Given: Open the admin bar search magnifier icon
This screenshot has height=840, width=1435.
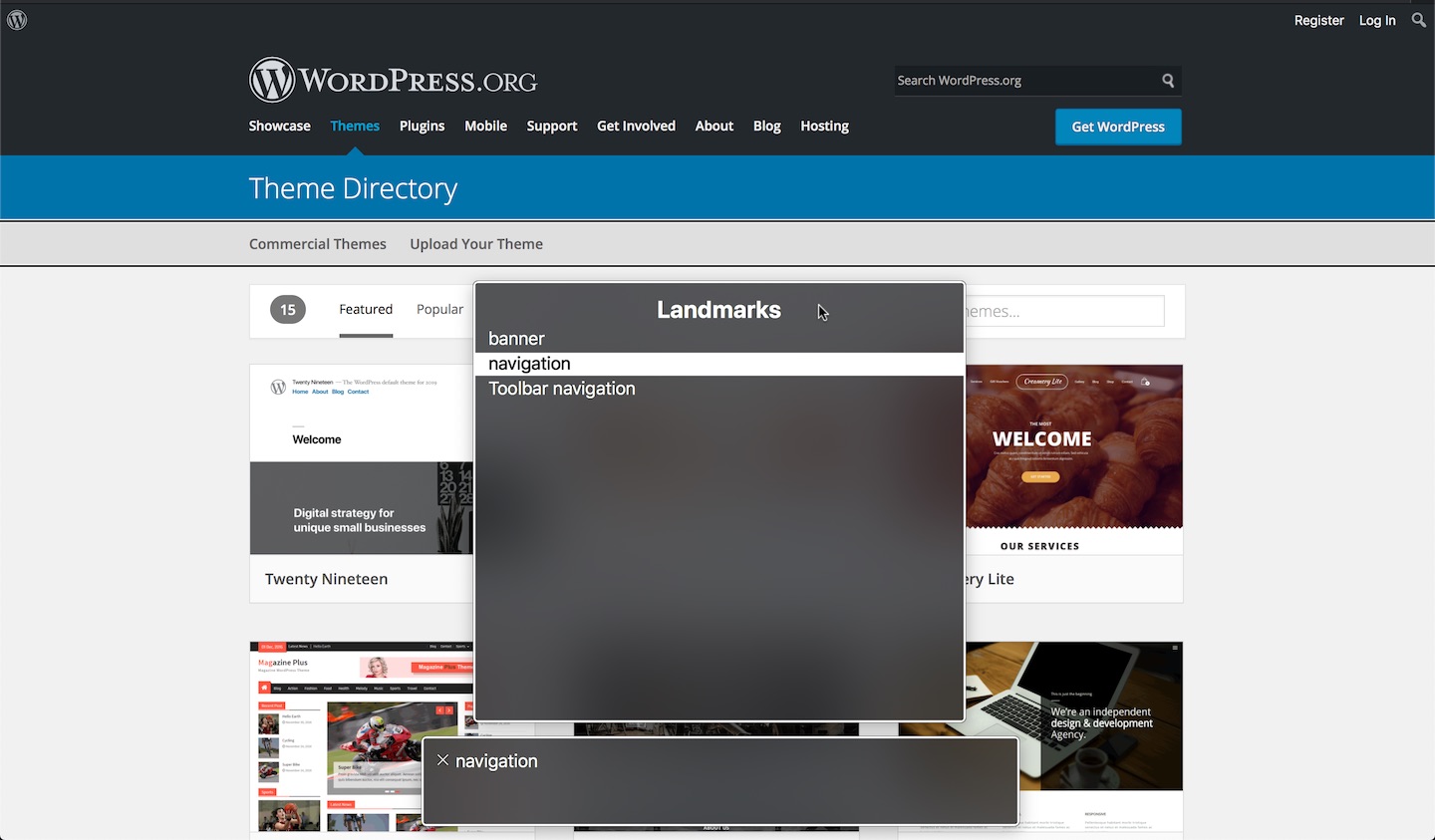Looking at the screenshot, I should [1419, 20].
